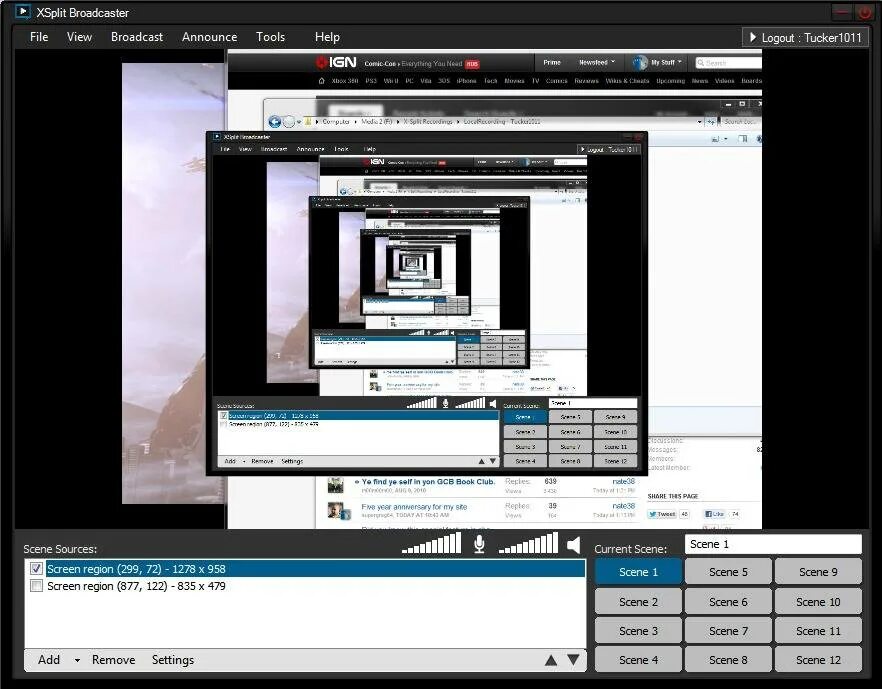
Task: Open the View menu
Action: pos(79,37)
